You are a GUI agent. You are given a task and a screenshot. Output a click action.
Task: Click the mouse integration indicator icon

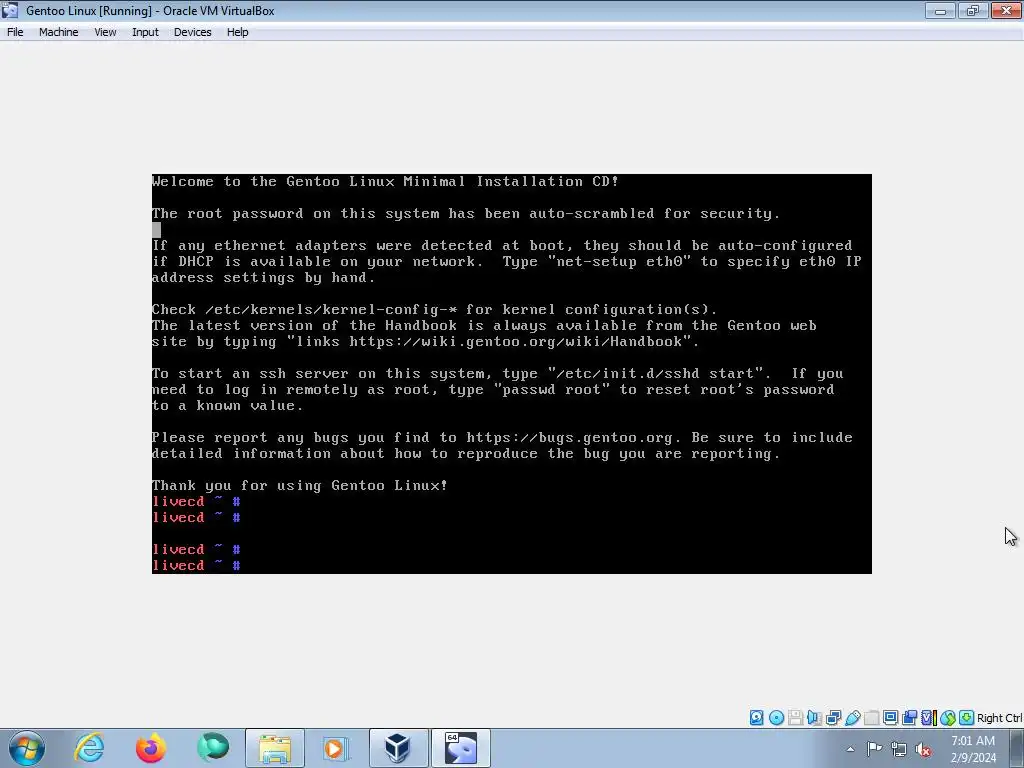(948, 718)
